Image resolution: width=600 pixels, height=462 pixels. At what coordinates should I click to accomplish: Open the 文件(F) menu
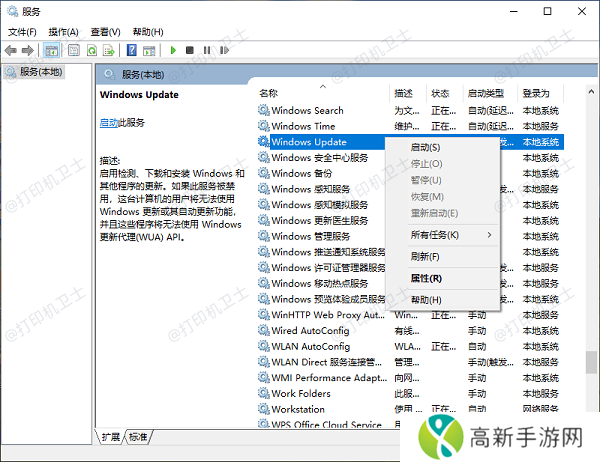point(22,32)
